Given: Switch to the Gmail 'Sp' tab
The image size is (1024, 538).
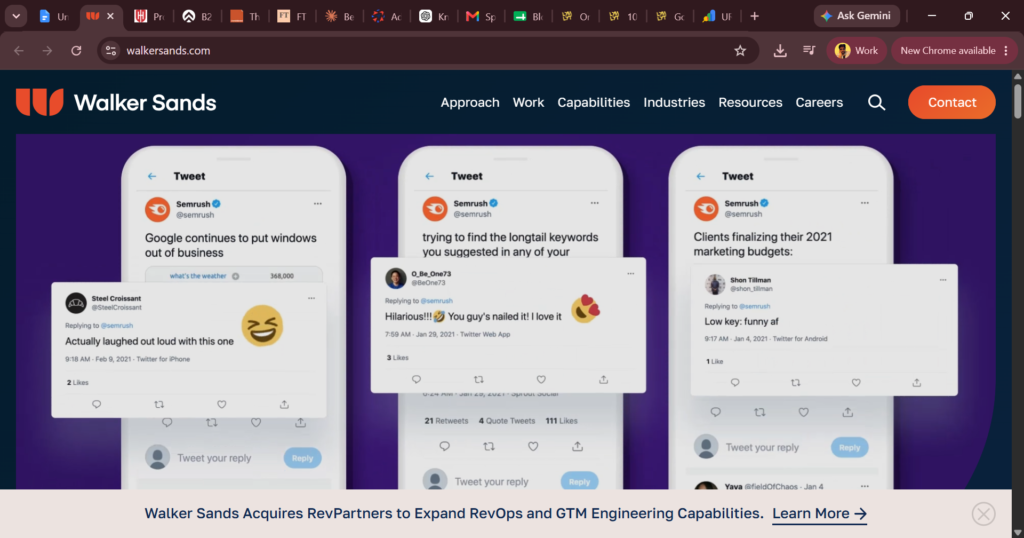Looking at the screenshot, I should coord(481,16).
